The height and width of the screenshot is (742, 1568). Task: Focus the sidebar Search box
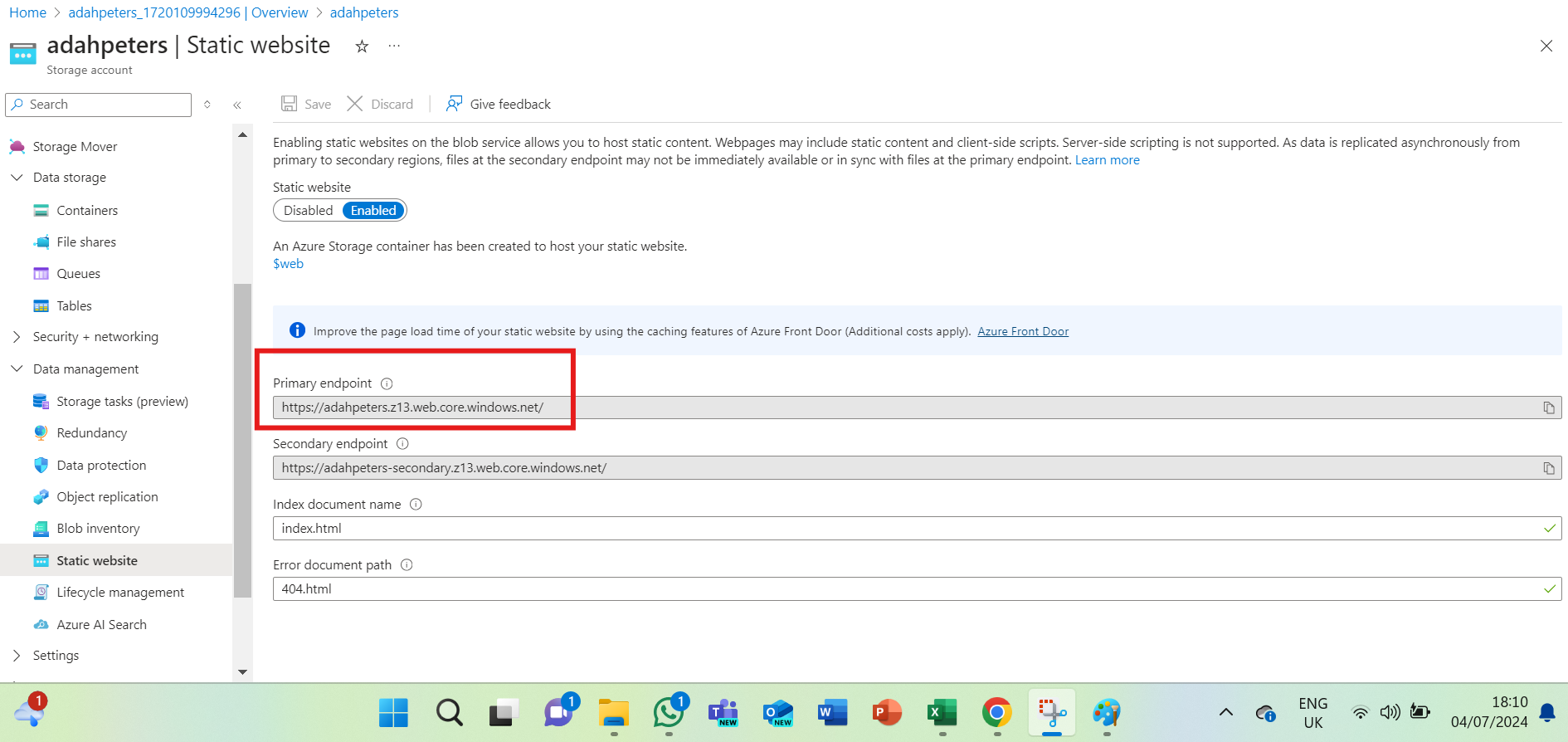[98, 105]
